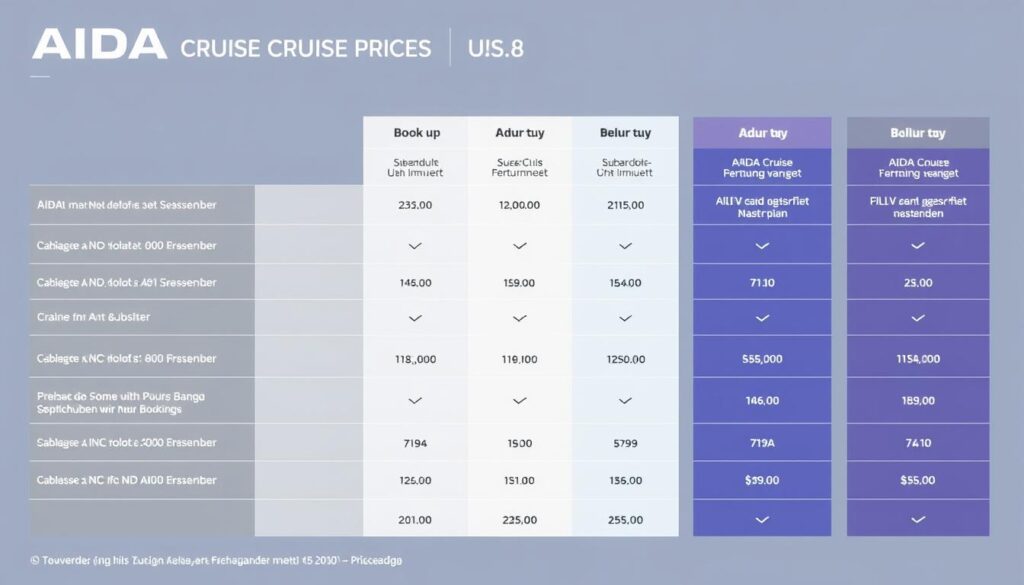Click the Priceedge footer text

pos(379,562)
